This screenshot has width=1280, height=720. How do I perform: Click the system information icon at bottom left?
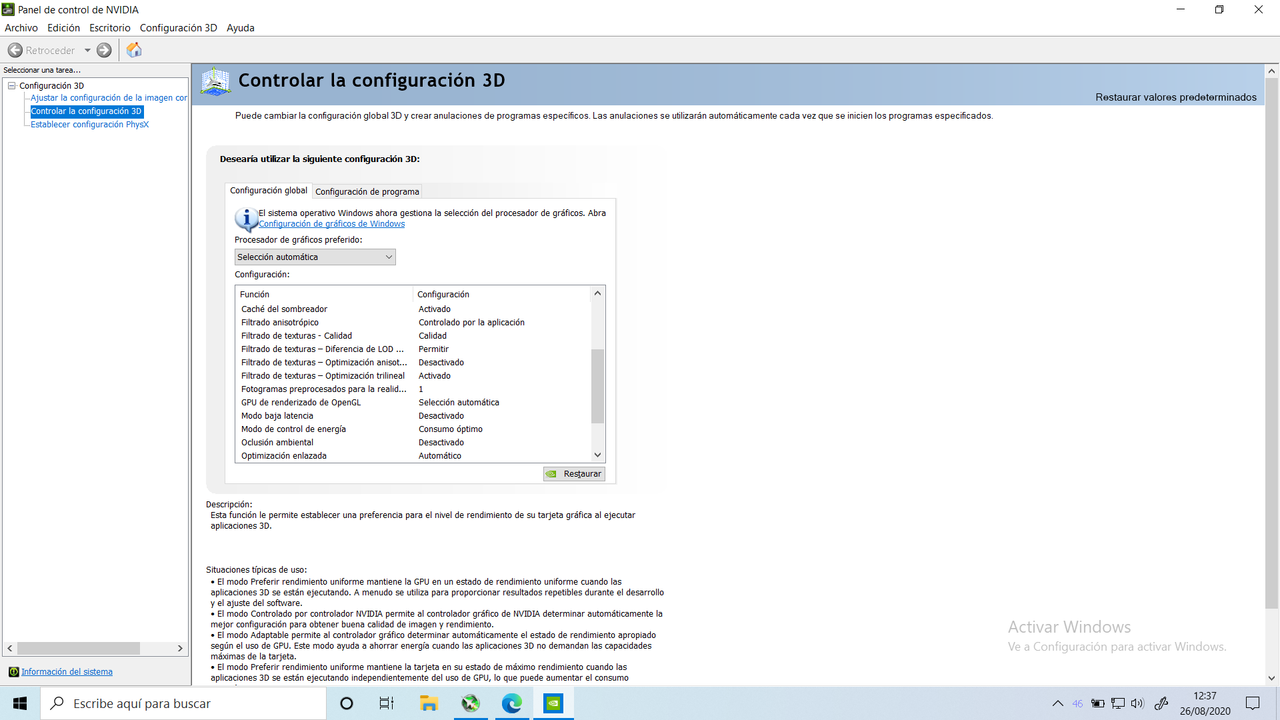13,672
